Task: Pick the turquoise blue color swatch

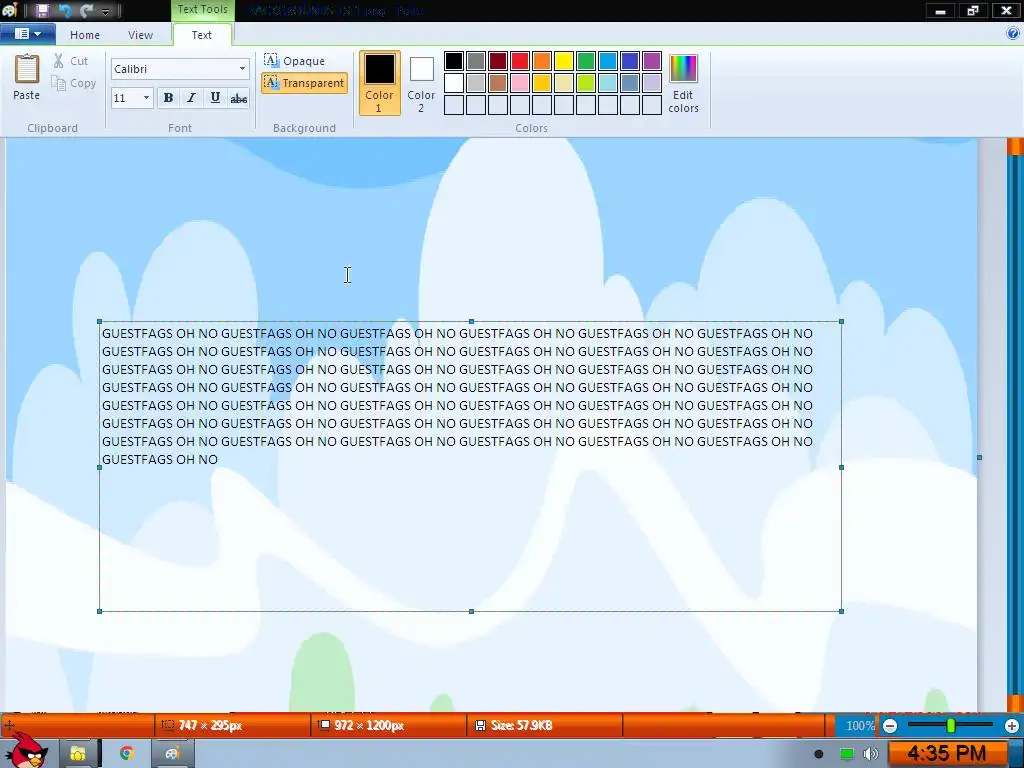Action: pos(608,61)
